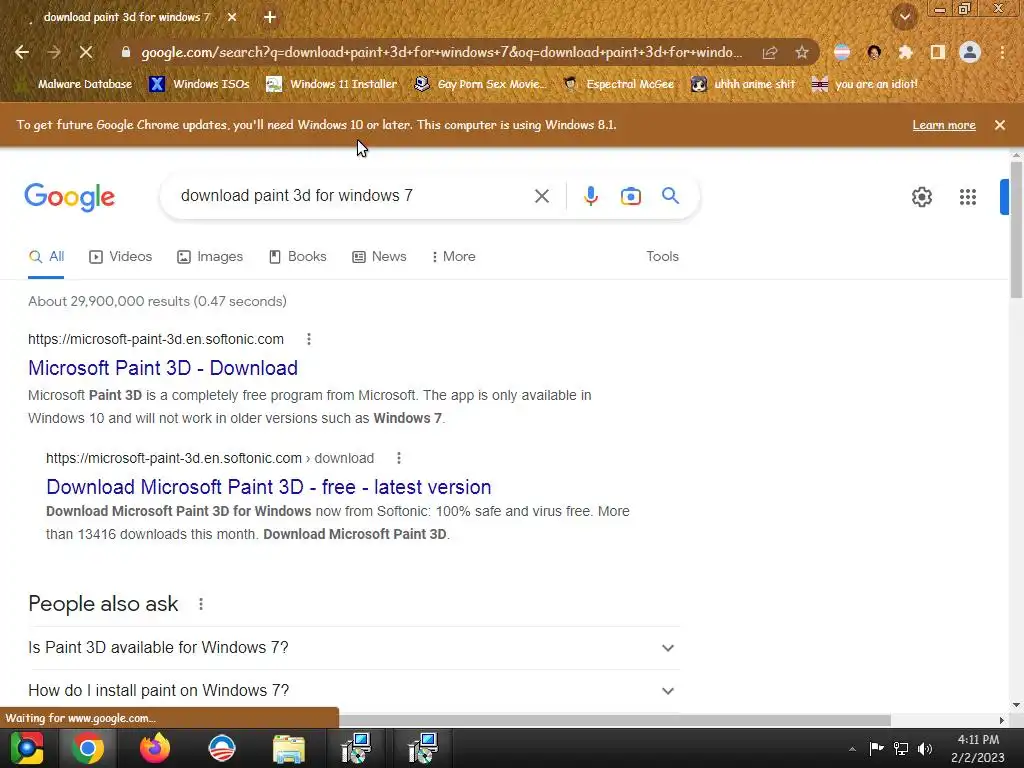The height and width of the screenshot is (768, 1024).
Task: Open the Google apps grid
Action: [x=968, y=197]
